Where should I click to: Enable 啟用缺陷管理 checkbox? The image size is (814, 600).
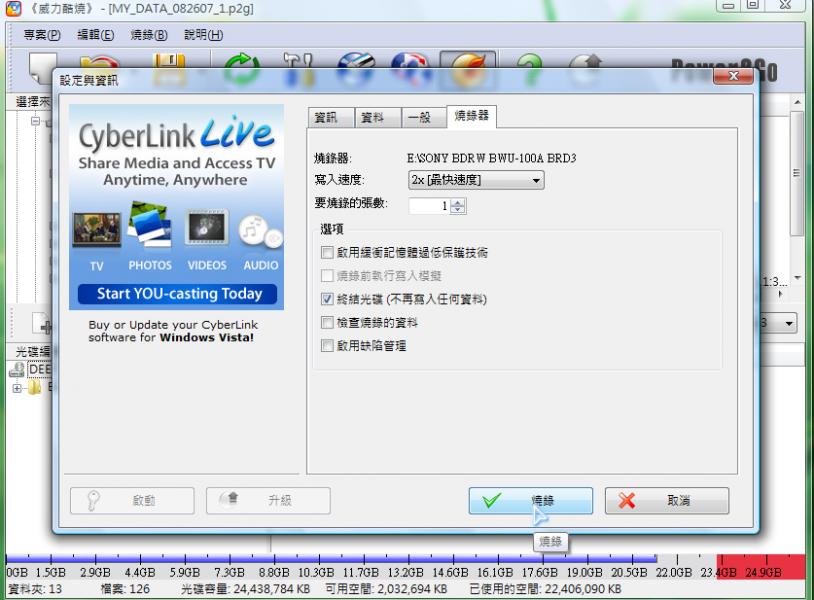(x=327, y=346)
